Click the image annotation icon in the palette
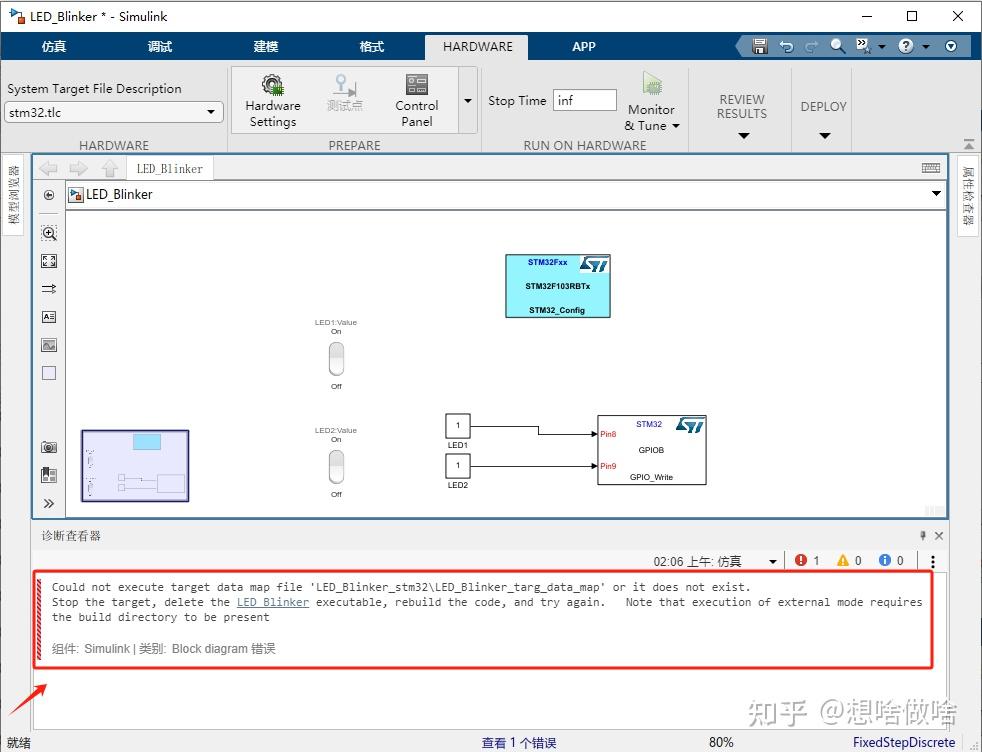 [x=48, y=345]
